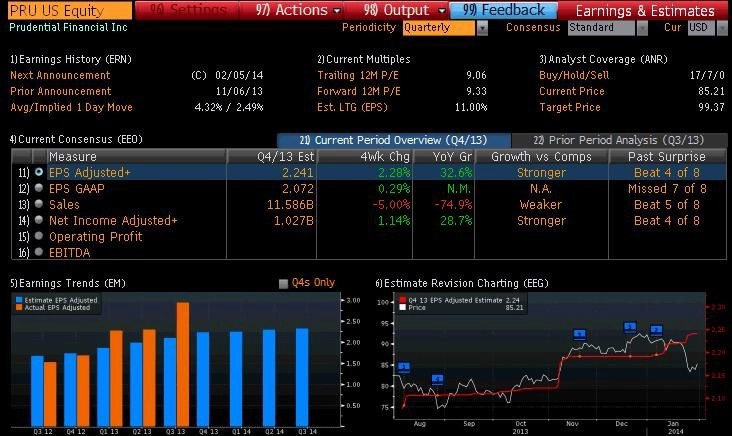Click the first August event marker icon

pyautogui.click(x=404, y=367)
